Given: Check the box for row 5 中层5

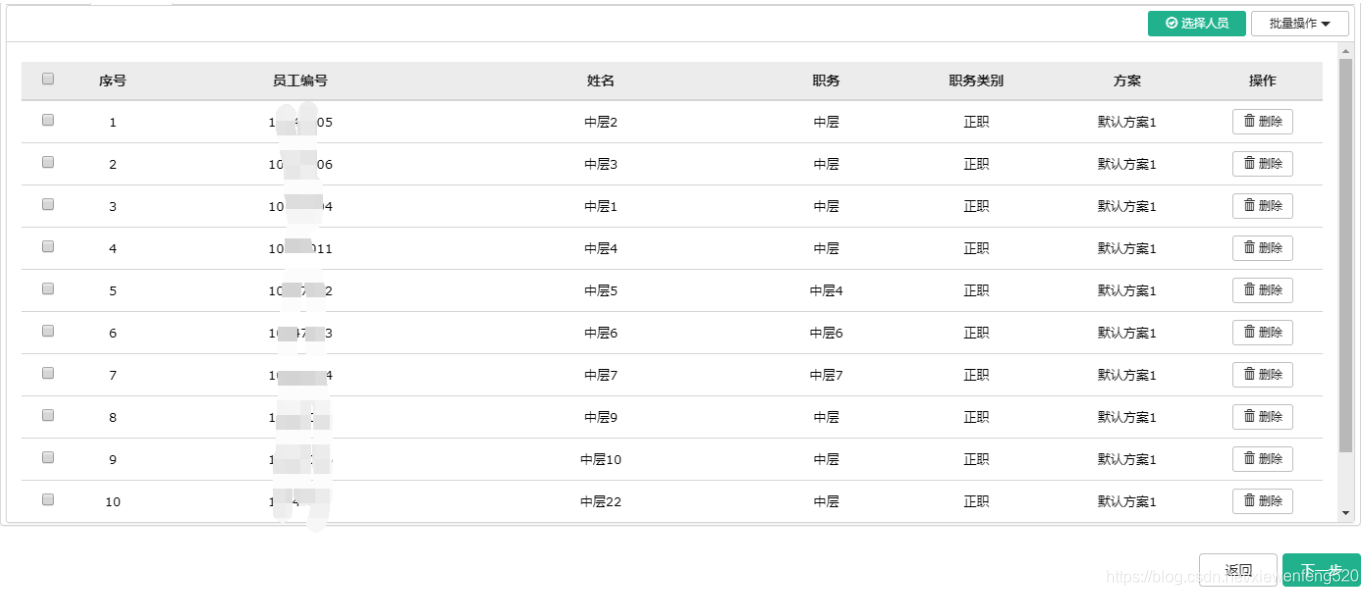Looking at the screenshot, I should (x=48, y=289).
